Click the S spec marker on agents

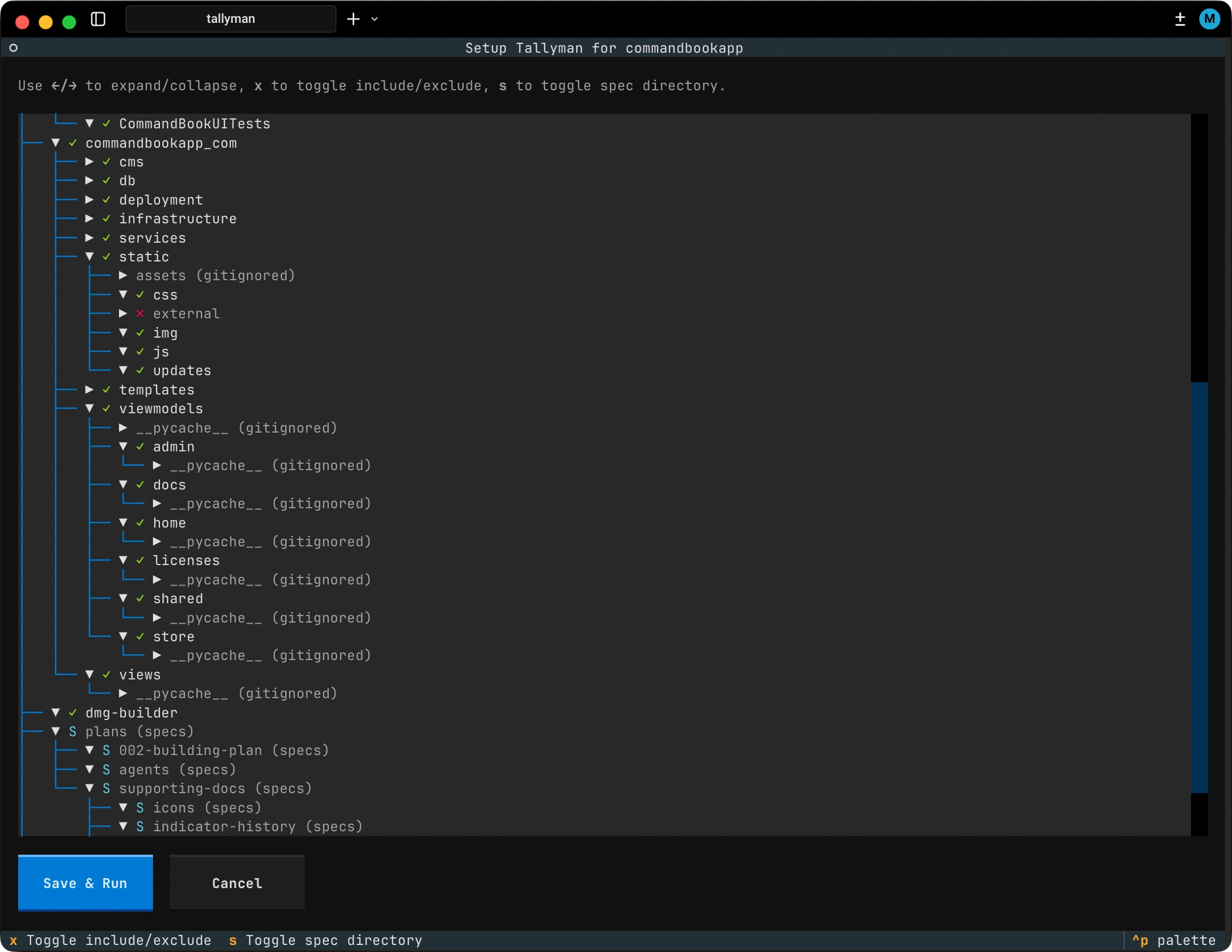click(107, 770)
